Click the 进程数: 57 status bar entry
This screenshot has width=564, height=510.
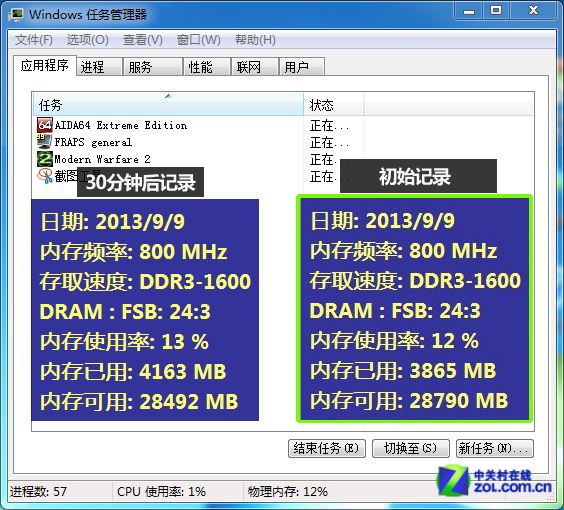(x=38, y=491)
